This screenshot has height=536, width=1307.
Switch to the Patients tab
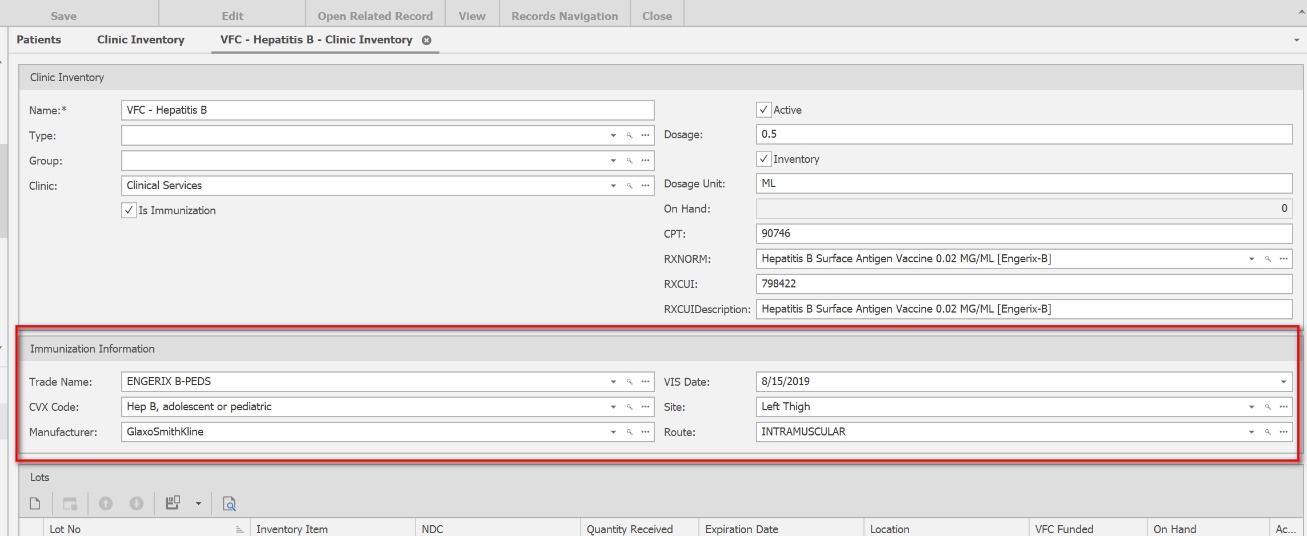click(39, 40)
